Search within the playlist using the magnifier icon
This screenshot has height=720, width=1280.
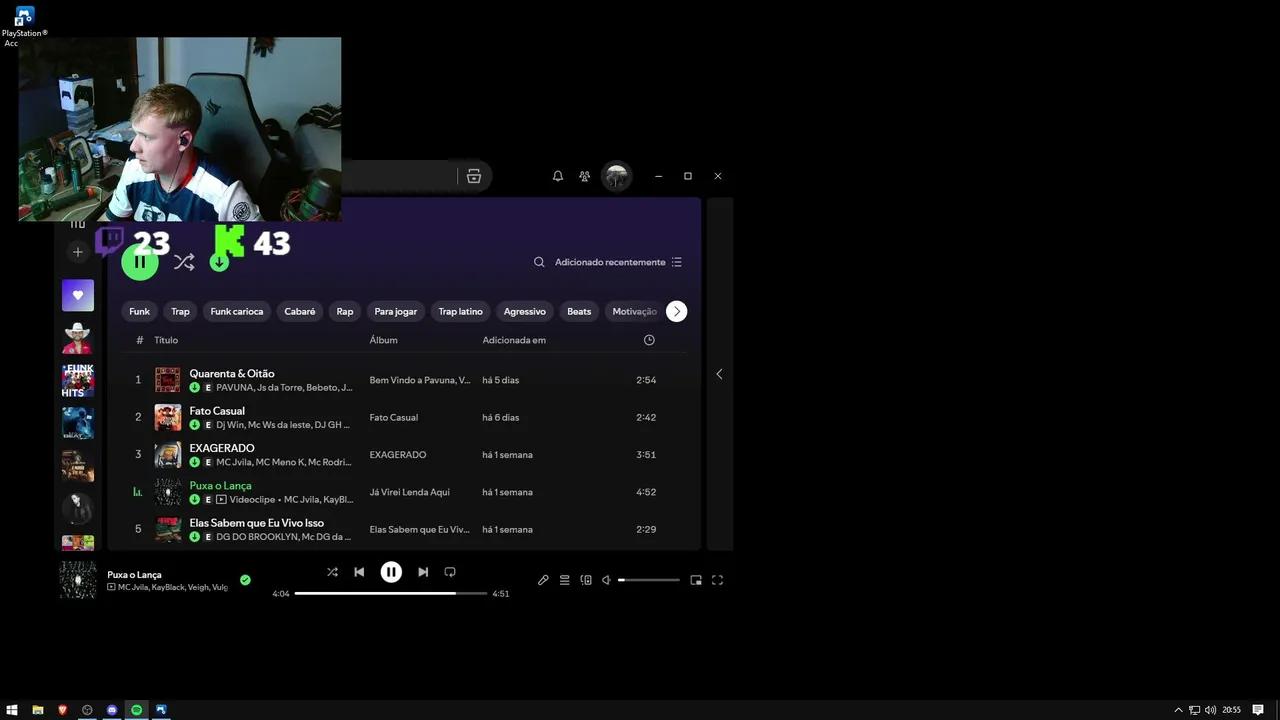pos(539,262)
